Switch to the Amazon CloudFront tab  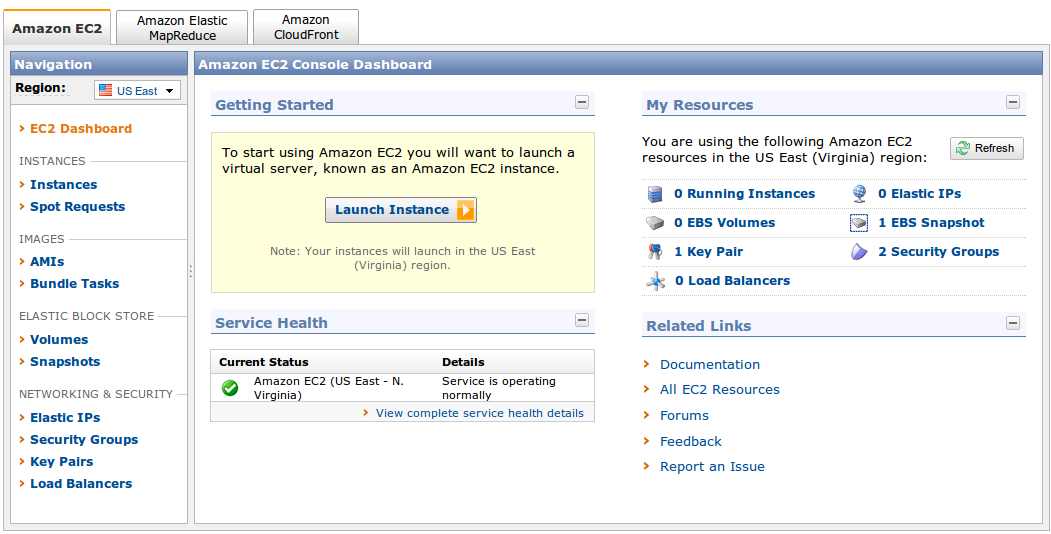tap(306, 27)
